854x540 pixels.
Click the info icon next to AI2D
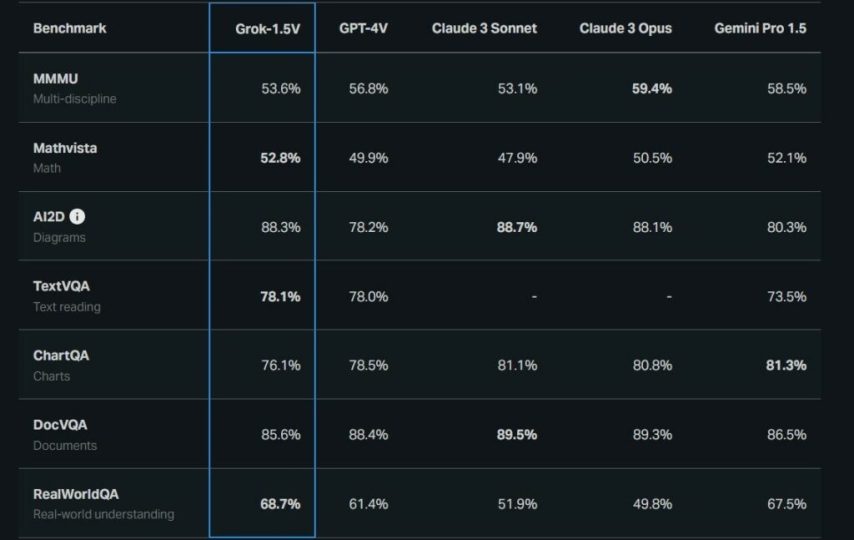(x=78, y=217)
